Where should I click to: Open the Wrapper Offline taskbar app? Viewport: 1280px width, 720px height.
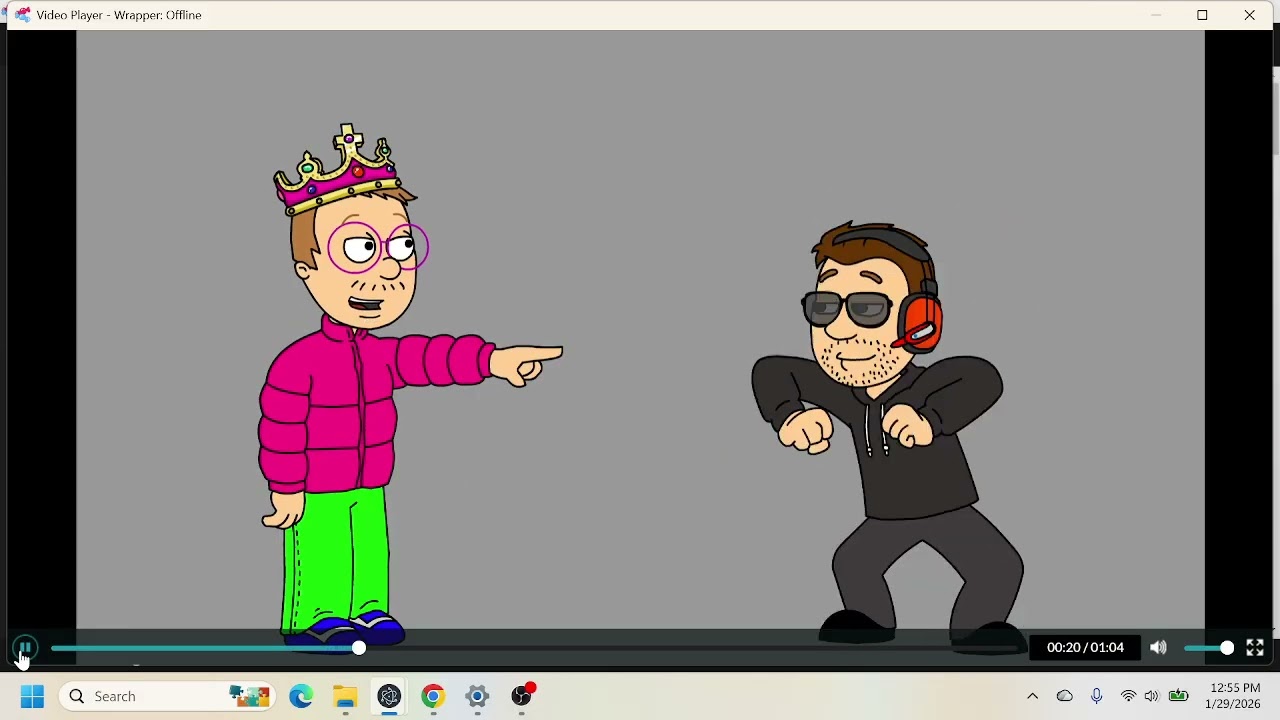389,696
